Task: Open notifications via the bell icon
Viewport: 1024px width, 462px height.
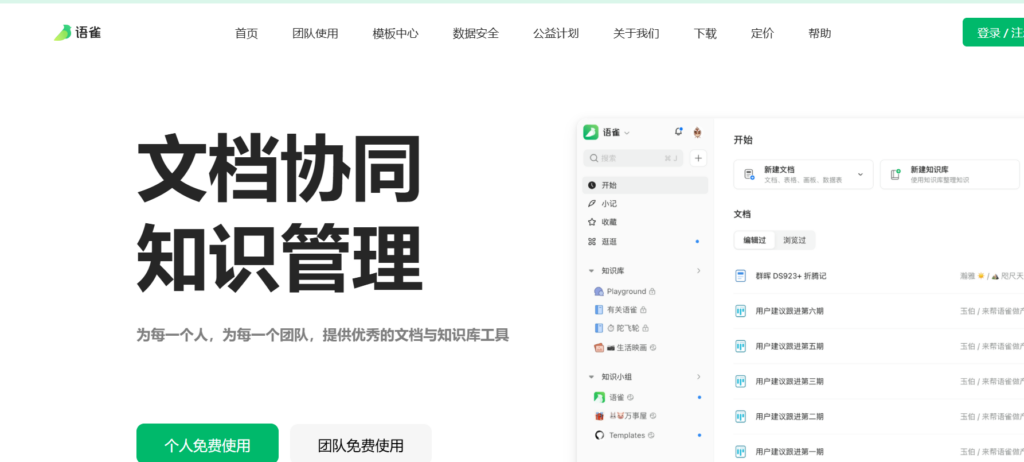Action: [x=679, y=131]
